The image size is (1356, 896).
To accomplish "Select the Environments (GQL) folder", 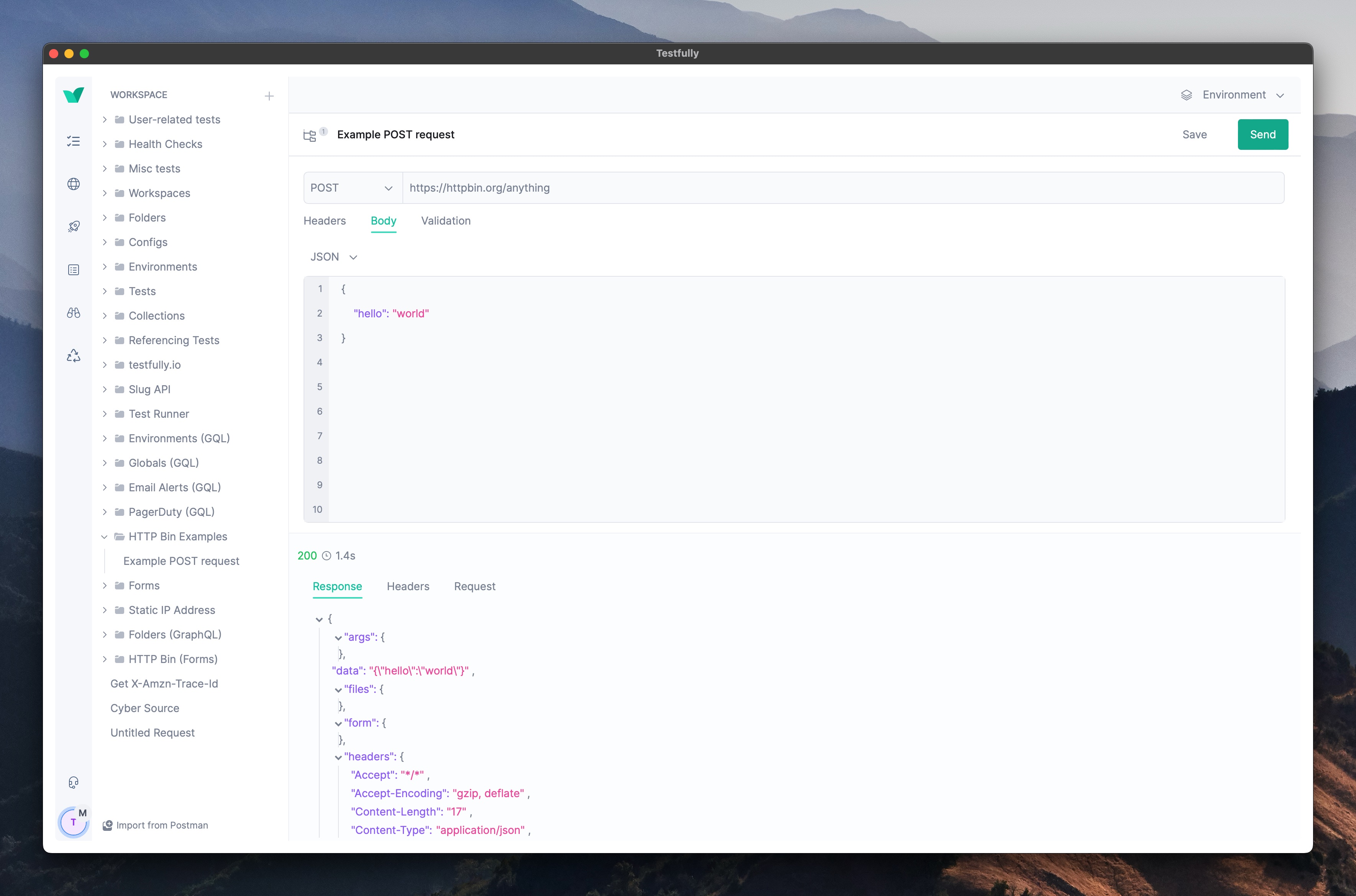I will pos(179,438).
